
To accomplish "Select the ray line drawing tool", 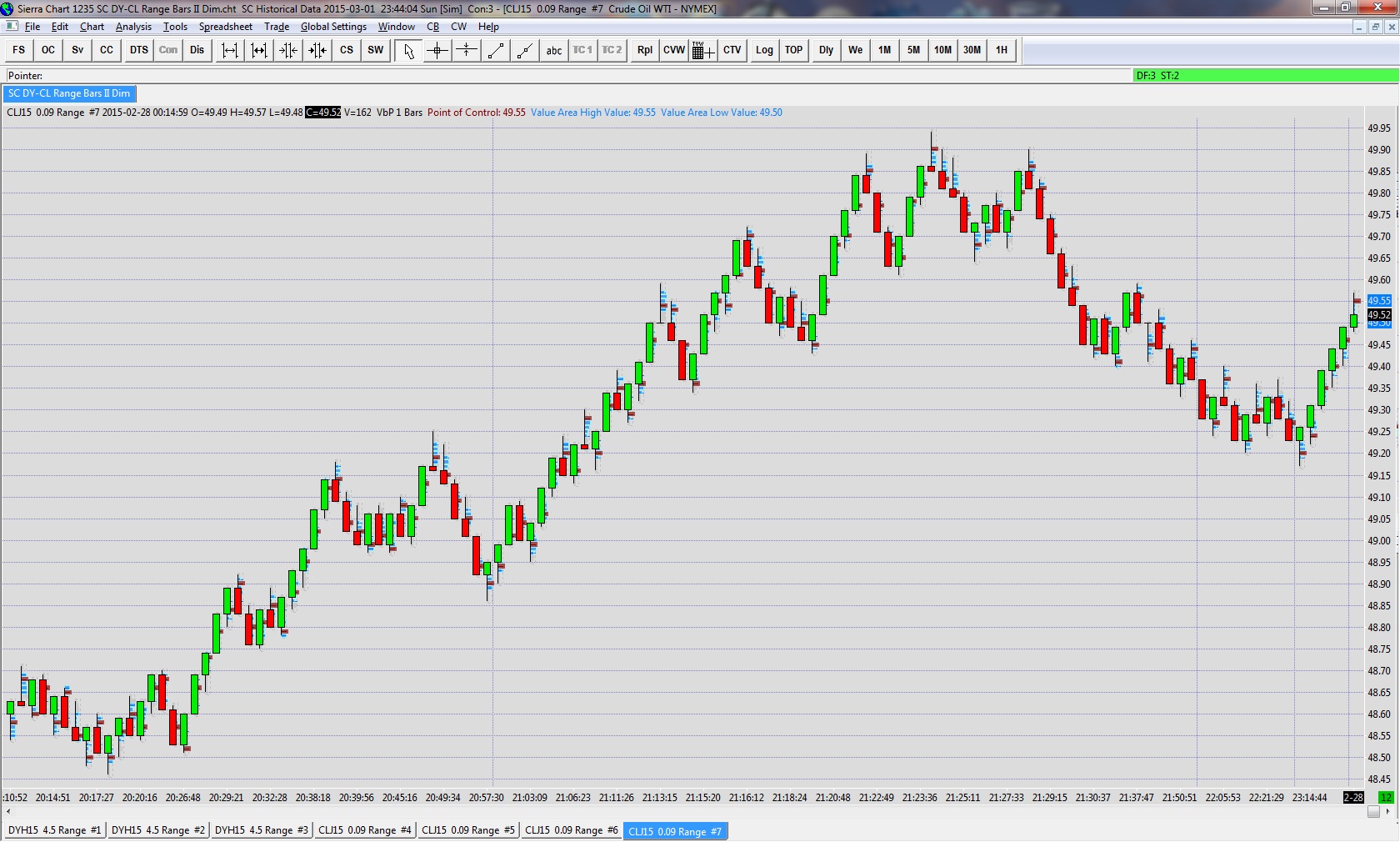I will click(x=525, y=50).
